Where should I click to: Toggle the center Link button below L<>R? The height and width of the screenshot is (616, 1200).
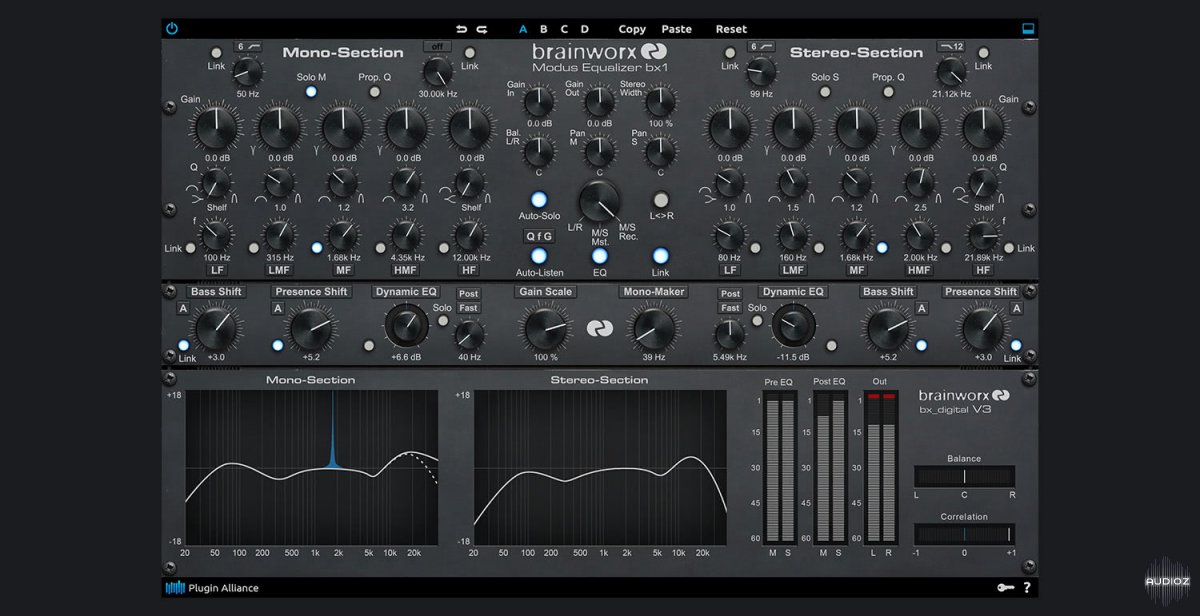pos(660,256)
